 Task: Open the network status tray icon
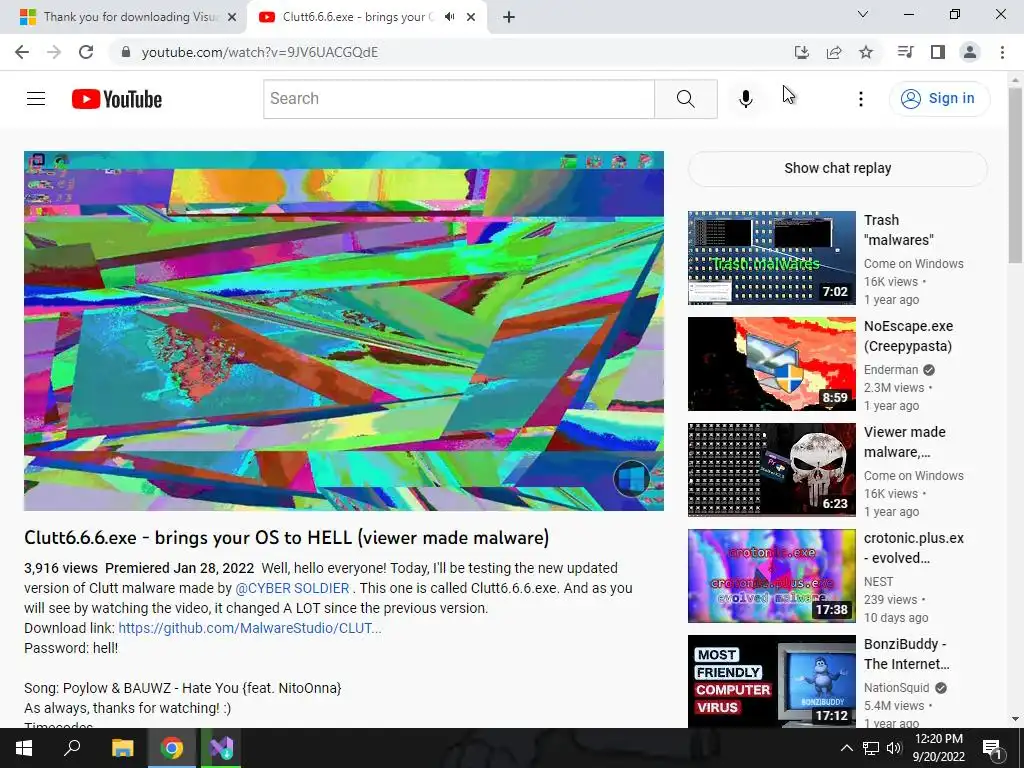(871, 748)
